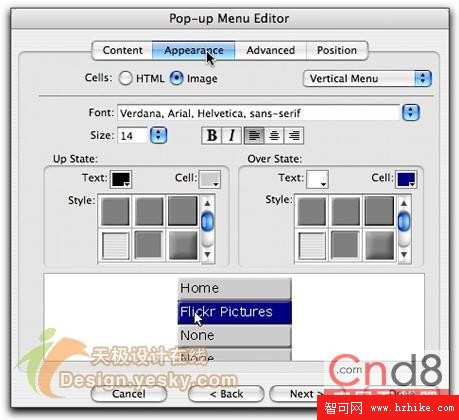The width and height of the screenshot is (459, 420).
Task: Open Up State black Text color swatch
Action: (x=121, y=179)
